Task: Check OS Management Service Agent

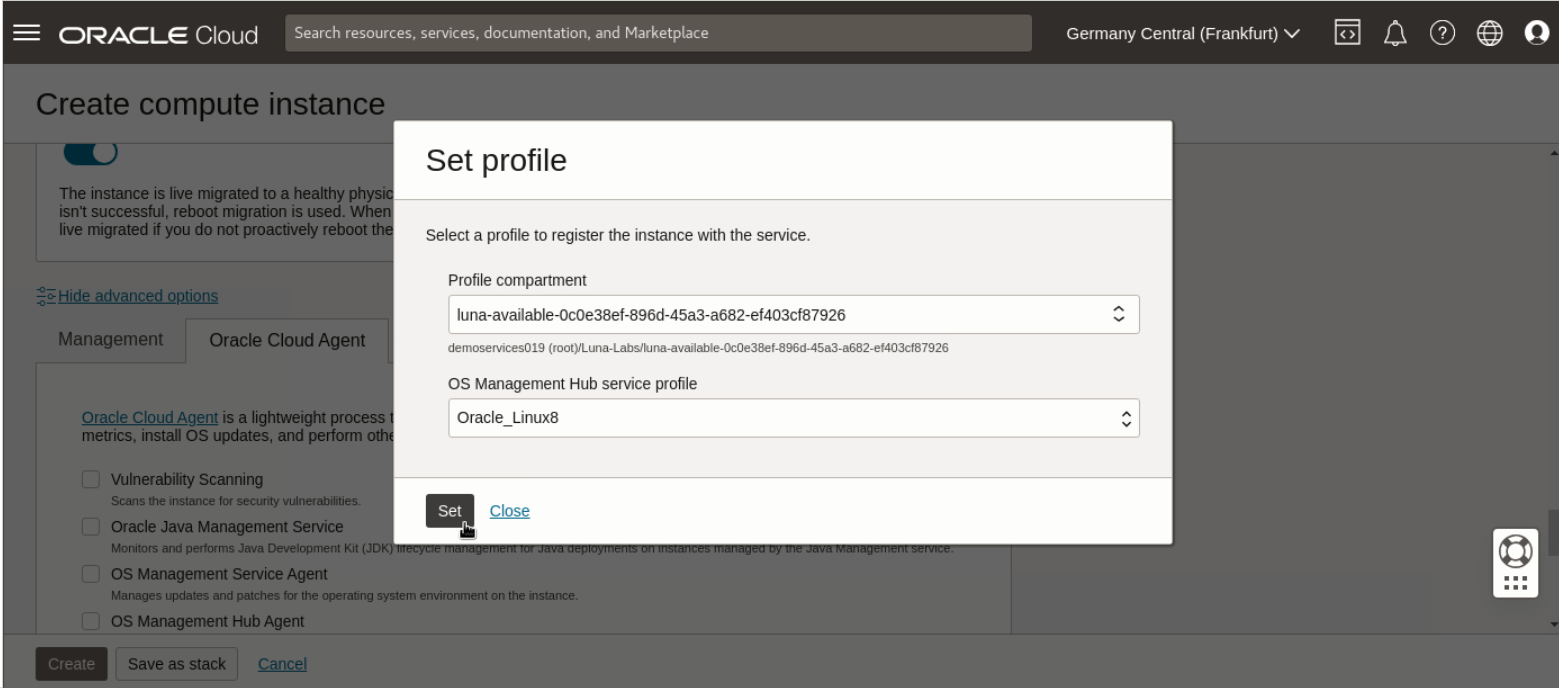Action: point(91,574)
